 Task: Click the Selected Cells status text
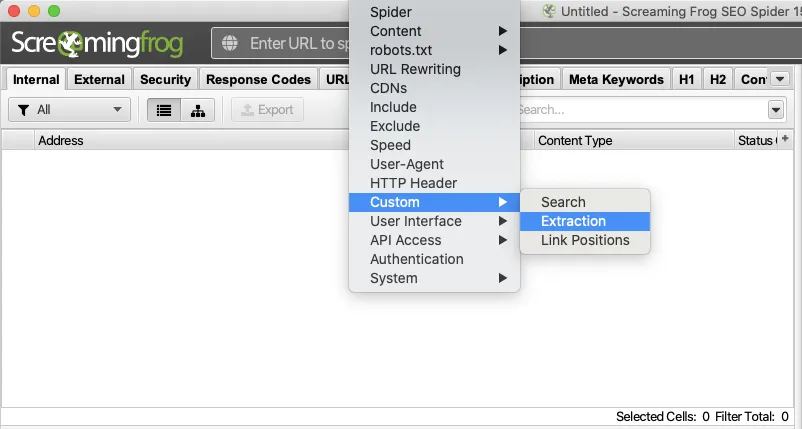click(x=662, y=417)
